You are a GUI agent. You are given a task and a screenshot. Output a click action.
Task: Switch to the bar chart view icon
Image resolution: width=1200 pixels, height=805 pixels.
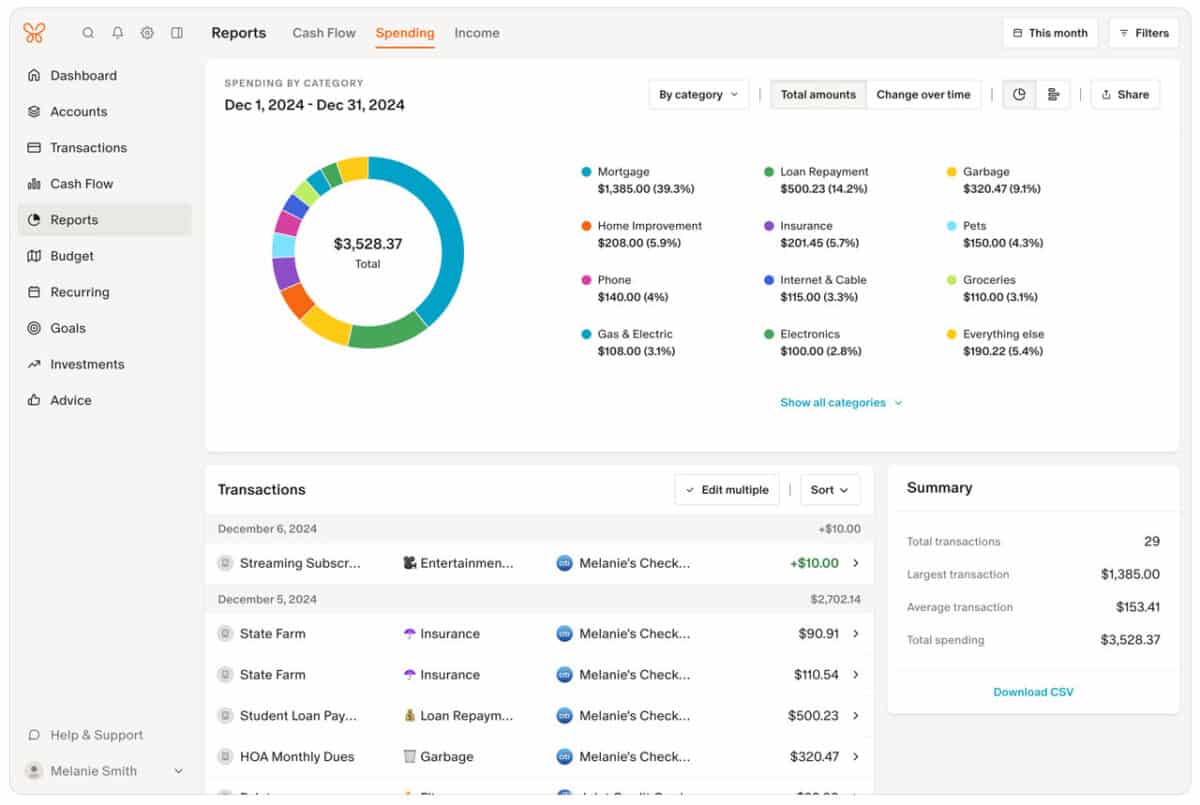point(1053,95)
